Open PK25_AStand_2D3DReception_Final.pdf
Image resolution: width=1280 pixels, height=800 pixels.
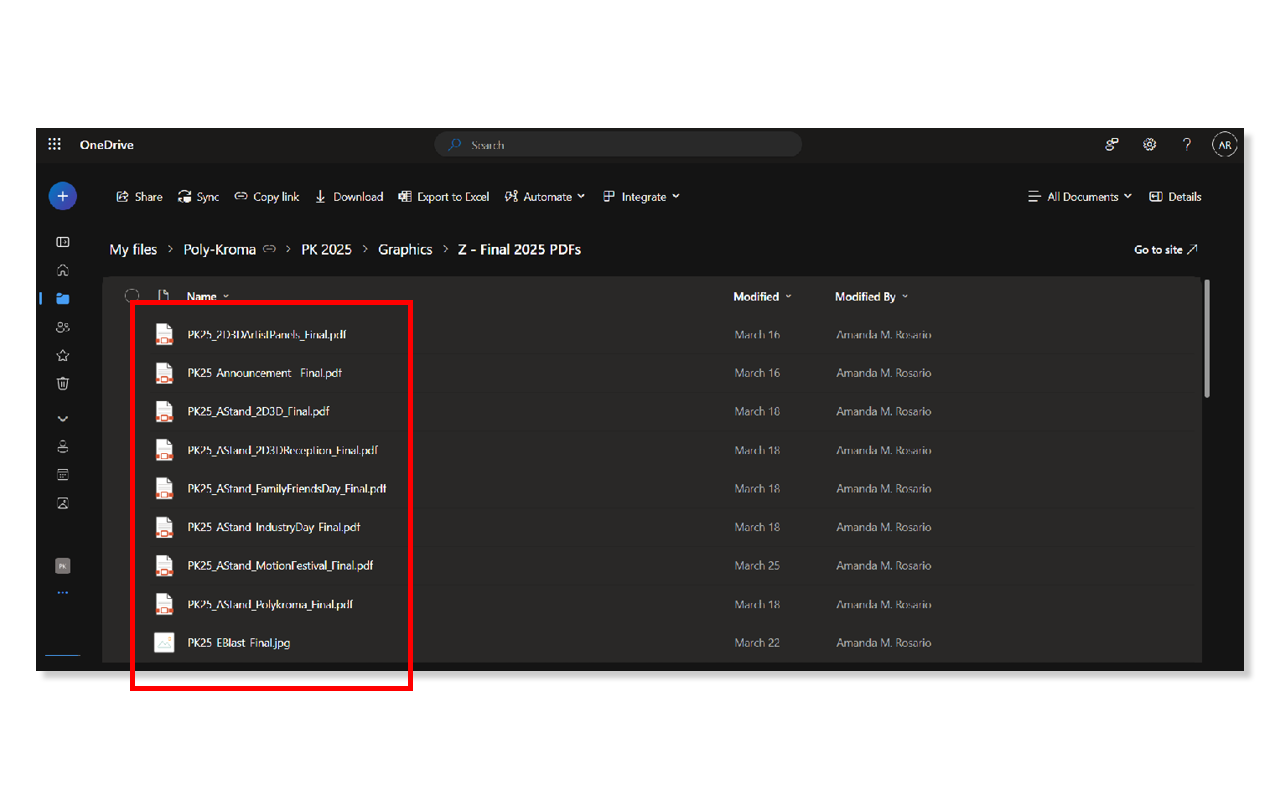283,450
